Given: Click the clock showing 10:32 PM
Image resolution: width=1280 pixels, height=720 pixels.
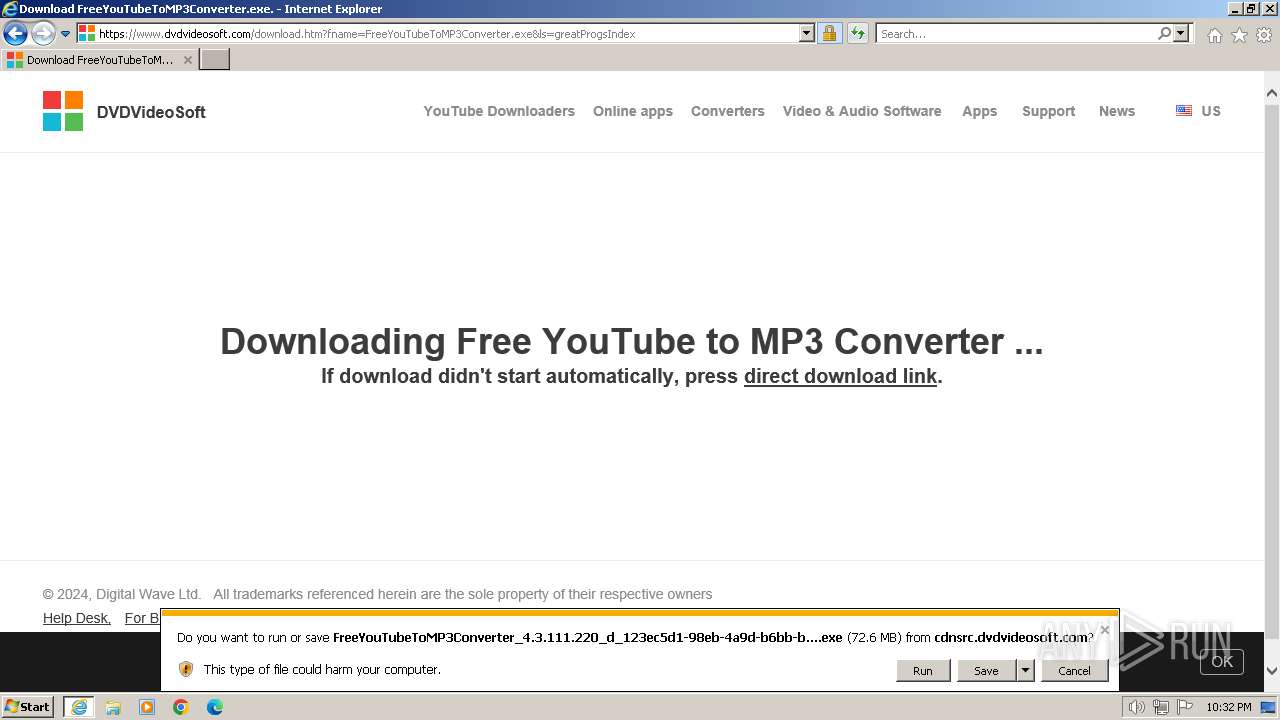Looking at the screenshot, I should click(x=1229, y=707).
